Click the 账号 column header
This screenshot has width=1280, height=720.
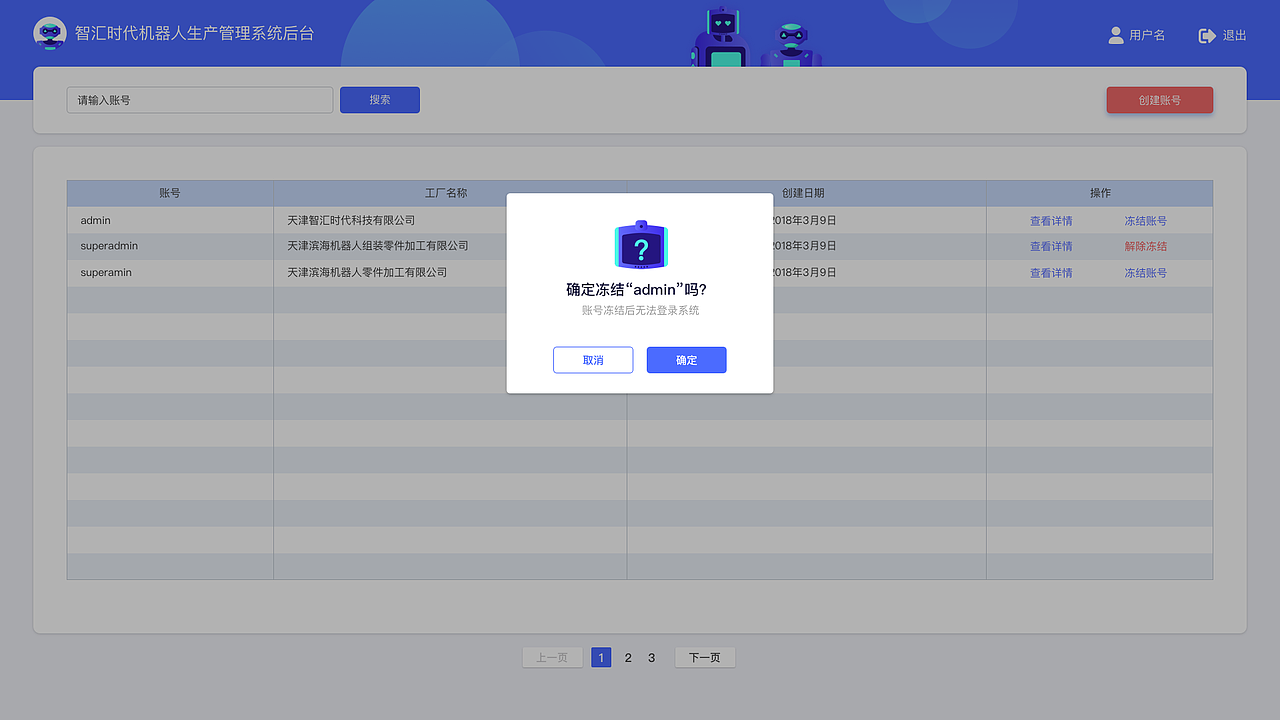click(170, 193)
